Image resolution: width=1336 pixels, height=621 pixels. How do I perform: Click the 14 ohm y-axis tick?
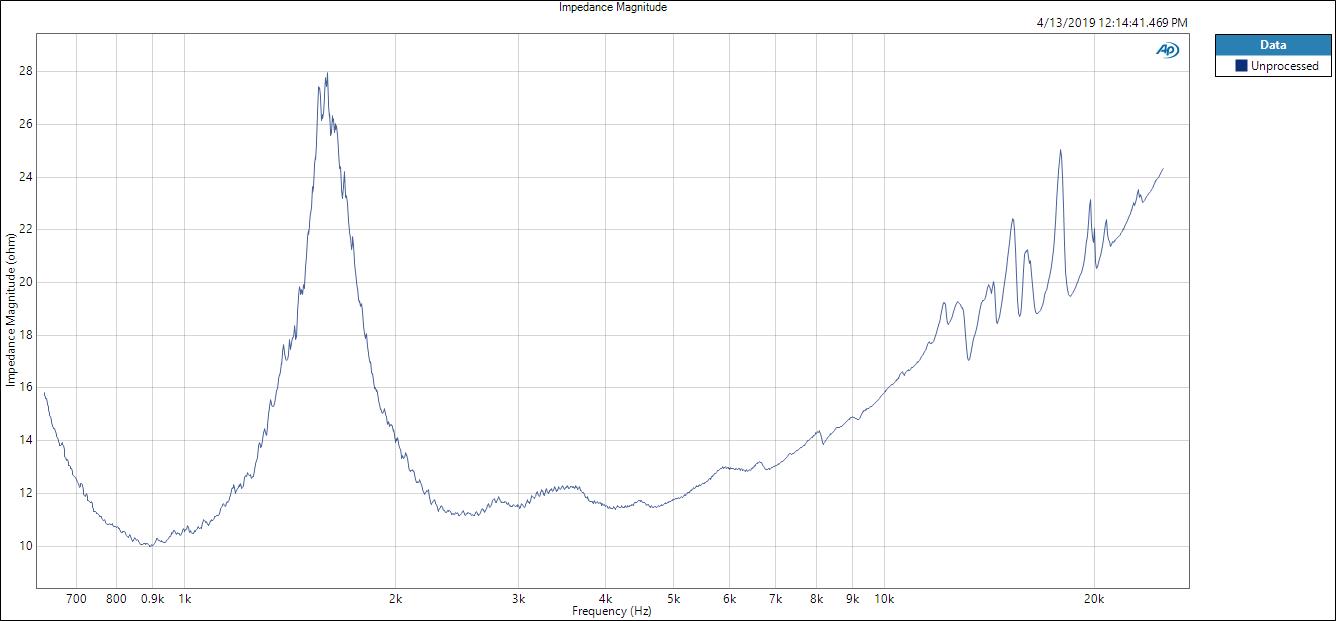(x=24, y=440)
